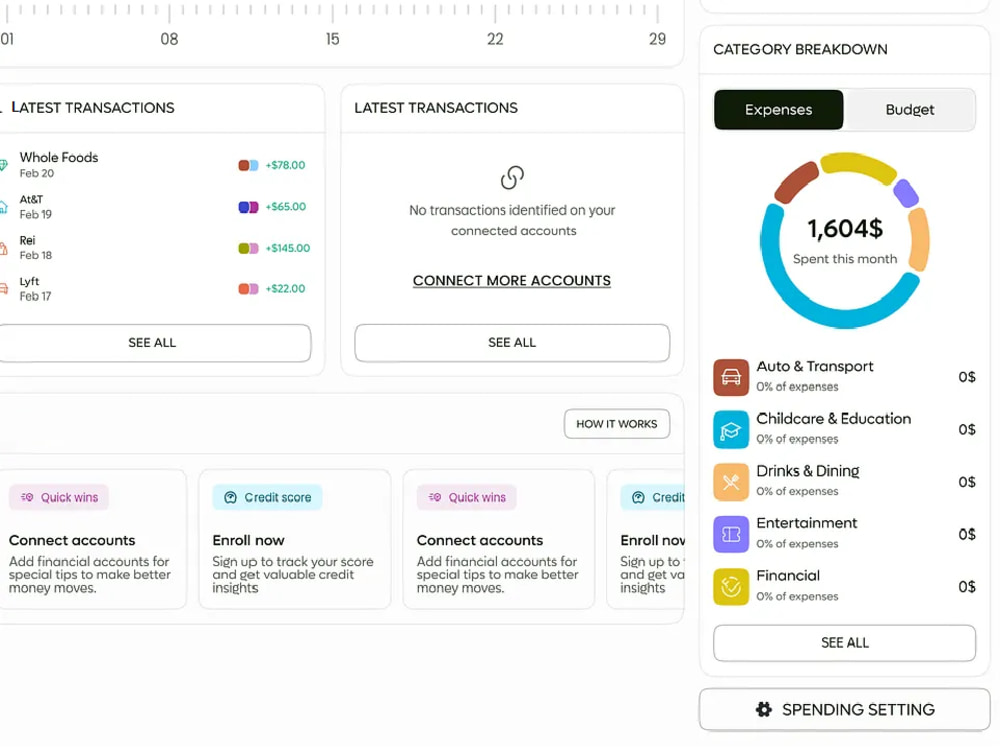Click the account color tag beside Rei

248,248
